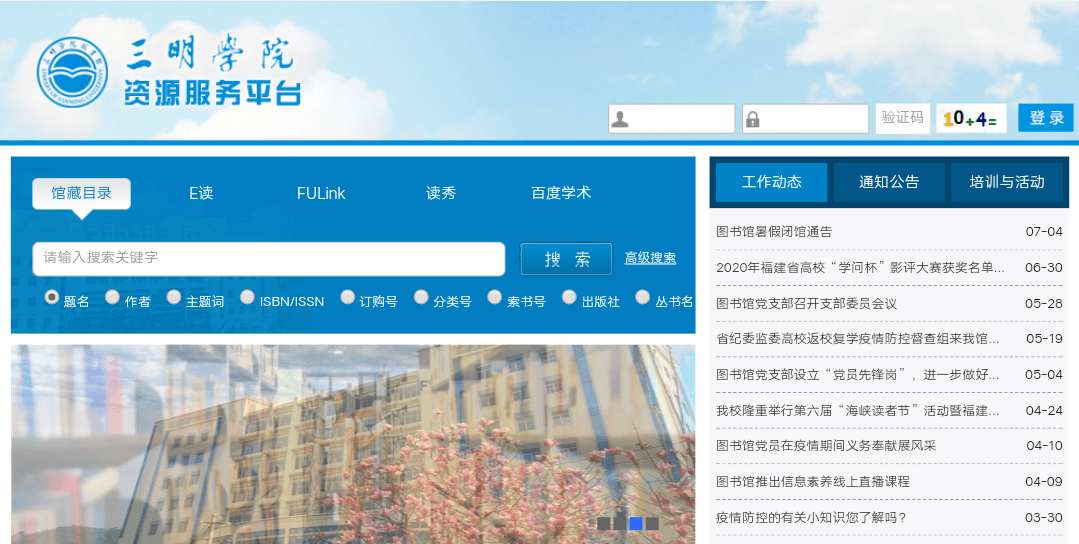The image size is (1079, 544).
Task: Click the last carousel indicator square
Action: [x=652, y=523]
